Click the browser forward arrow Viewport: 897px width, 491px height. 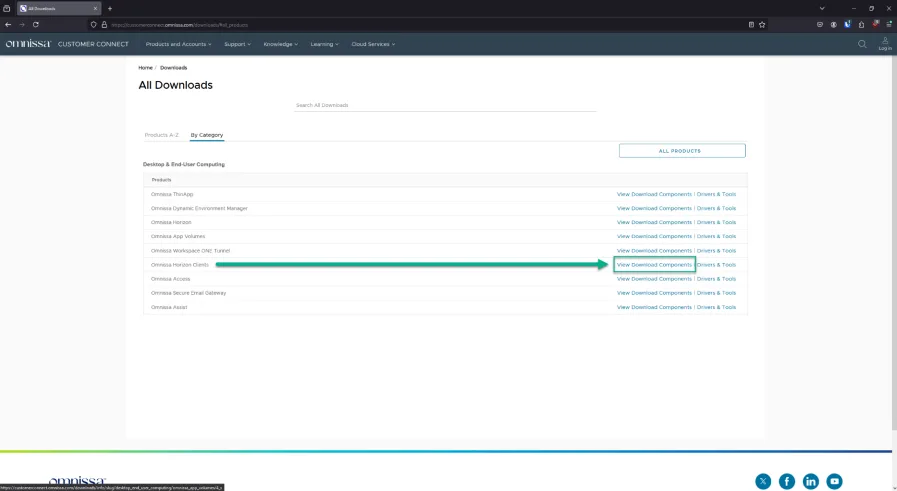click(x=22, y=25)
